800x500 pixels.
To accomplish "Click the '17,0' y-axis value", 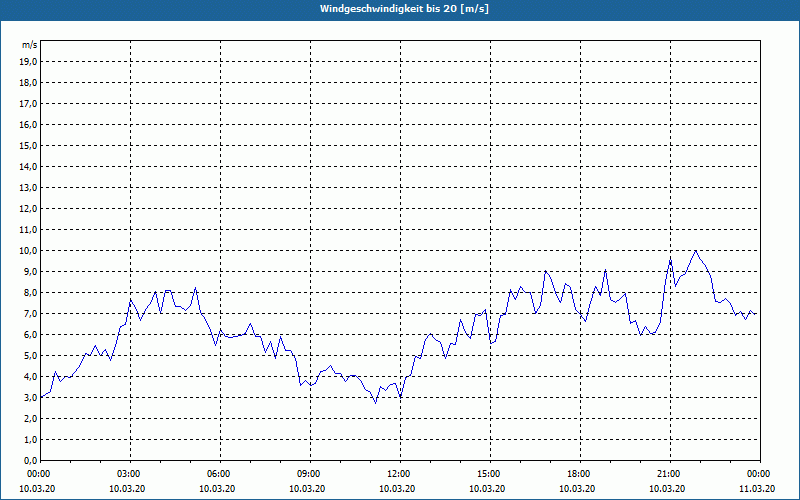I will click(28, 104).
